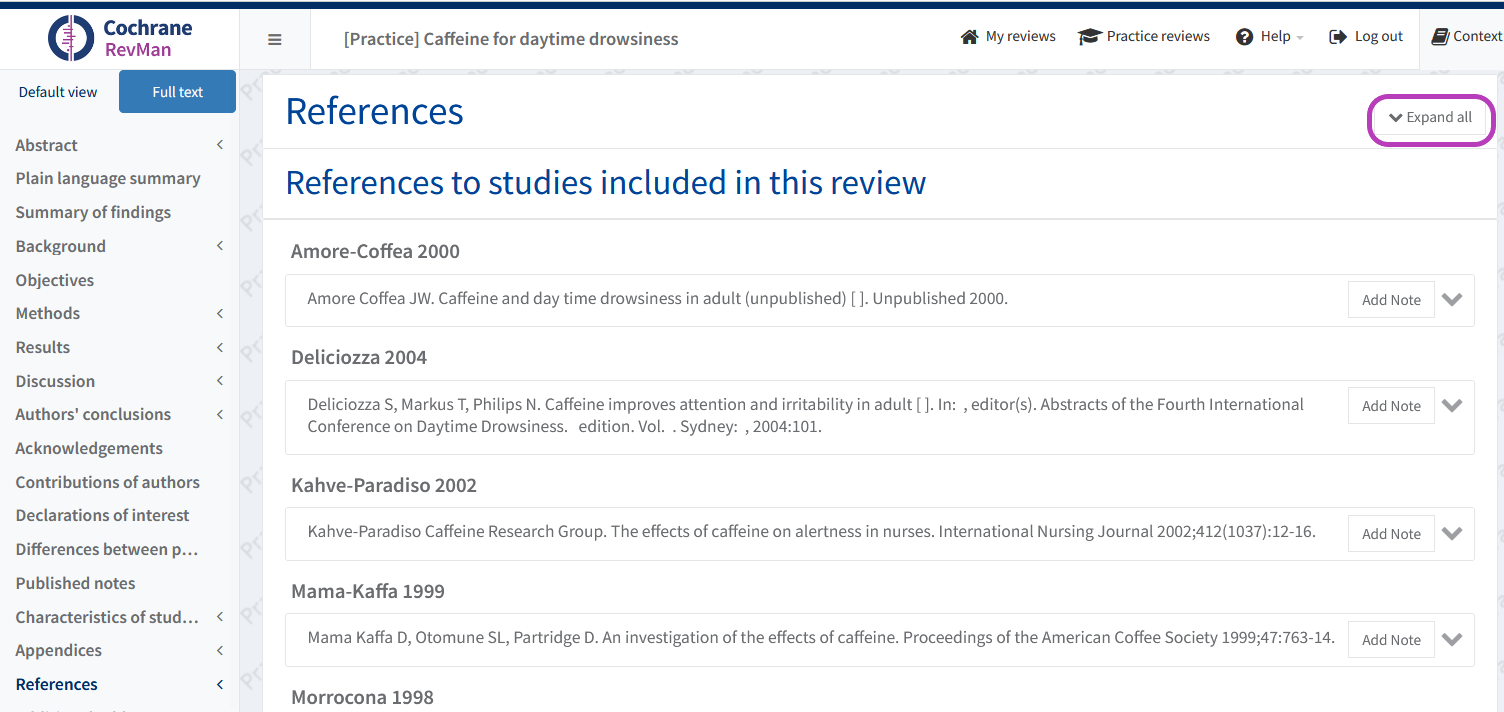Switch to Default view
Image resolution: width=1504 pixels, height=712 pixels.
[58, 92]
